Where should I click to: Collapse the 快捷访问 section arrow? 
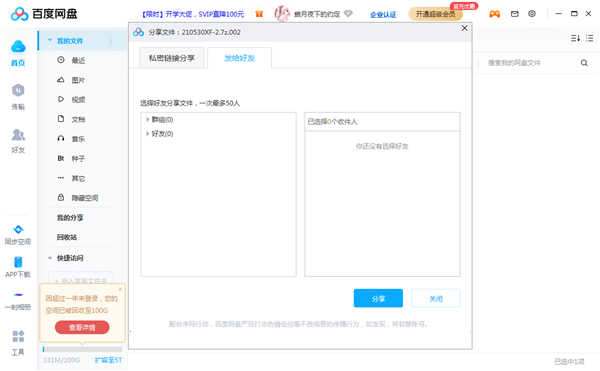click(50, 258)
